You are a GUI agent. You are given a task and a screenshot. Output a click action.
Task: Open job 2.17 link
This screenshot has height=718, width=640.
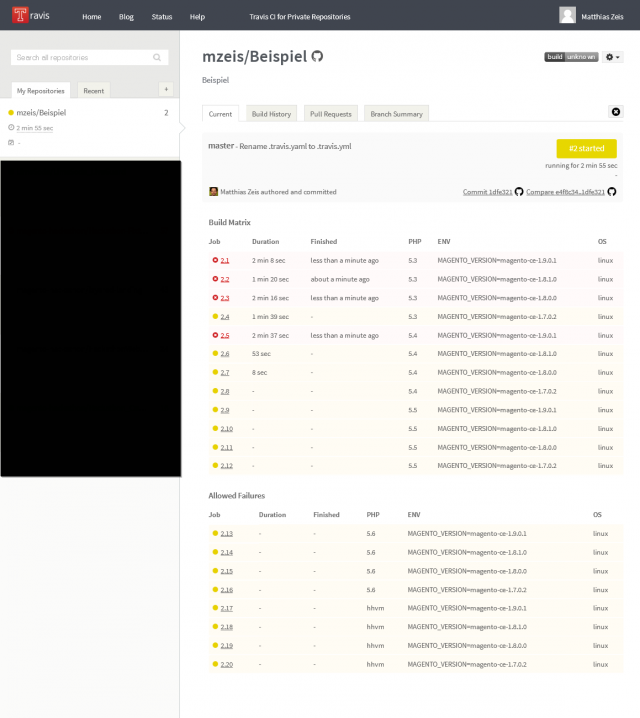[x=227, y=608]
